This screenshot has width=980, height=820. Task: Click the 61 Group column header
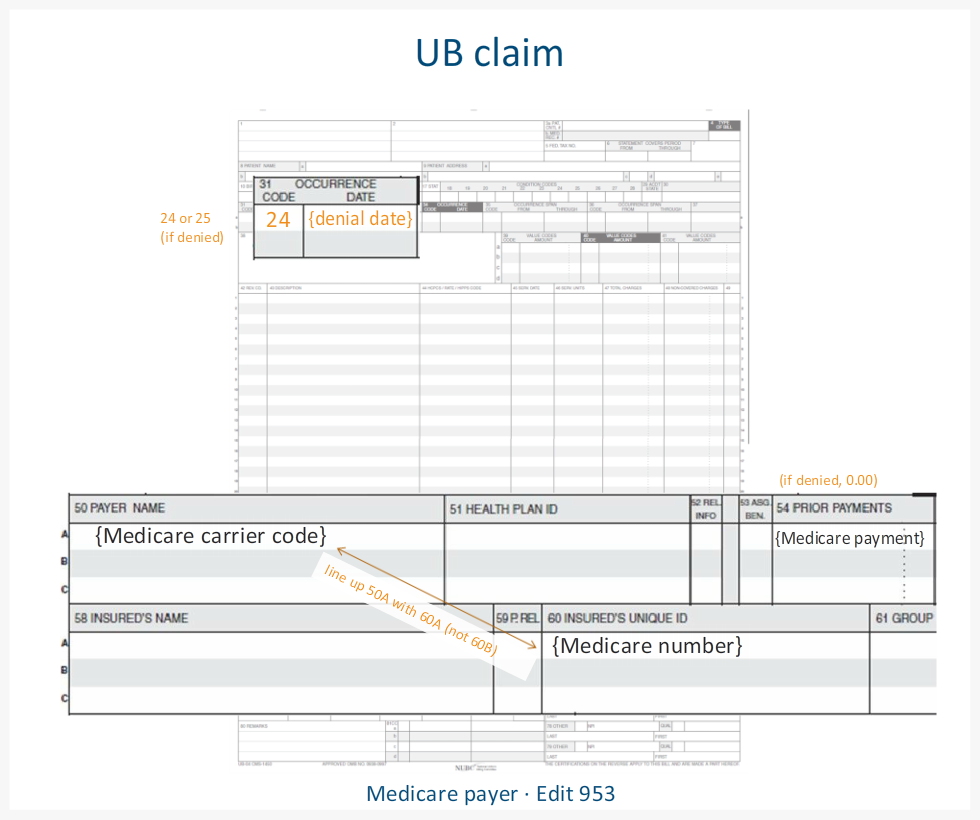pos(903,618)
